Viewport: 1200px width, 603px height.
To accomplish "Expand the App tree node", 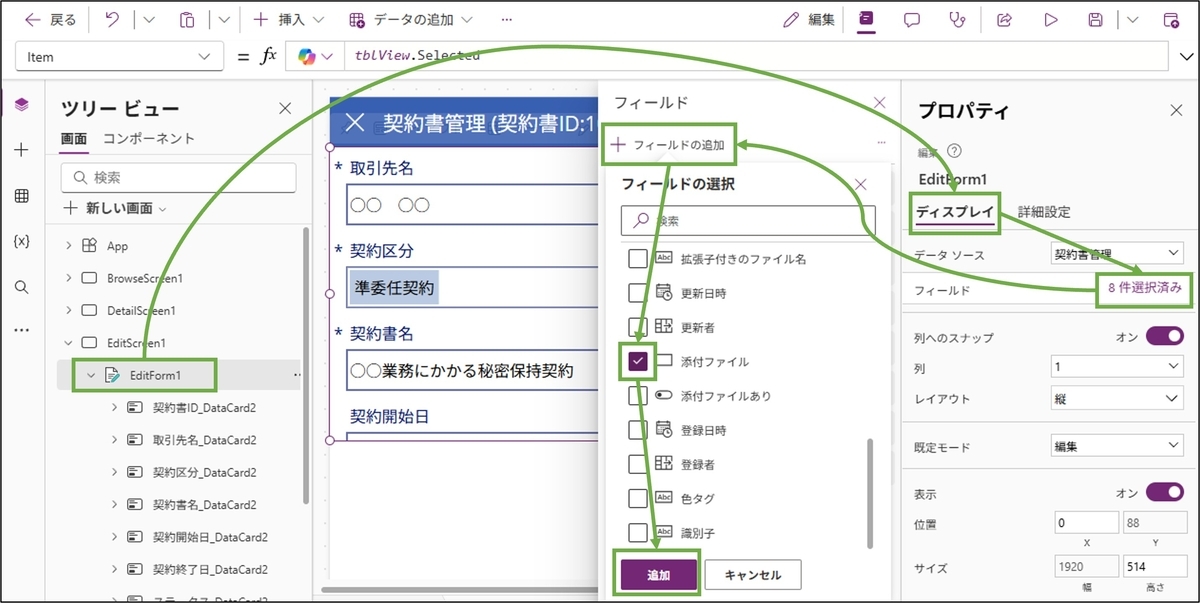I will click(69, 246).
